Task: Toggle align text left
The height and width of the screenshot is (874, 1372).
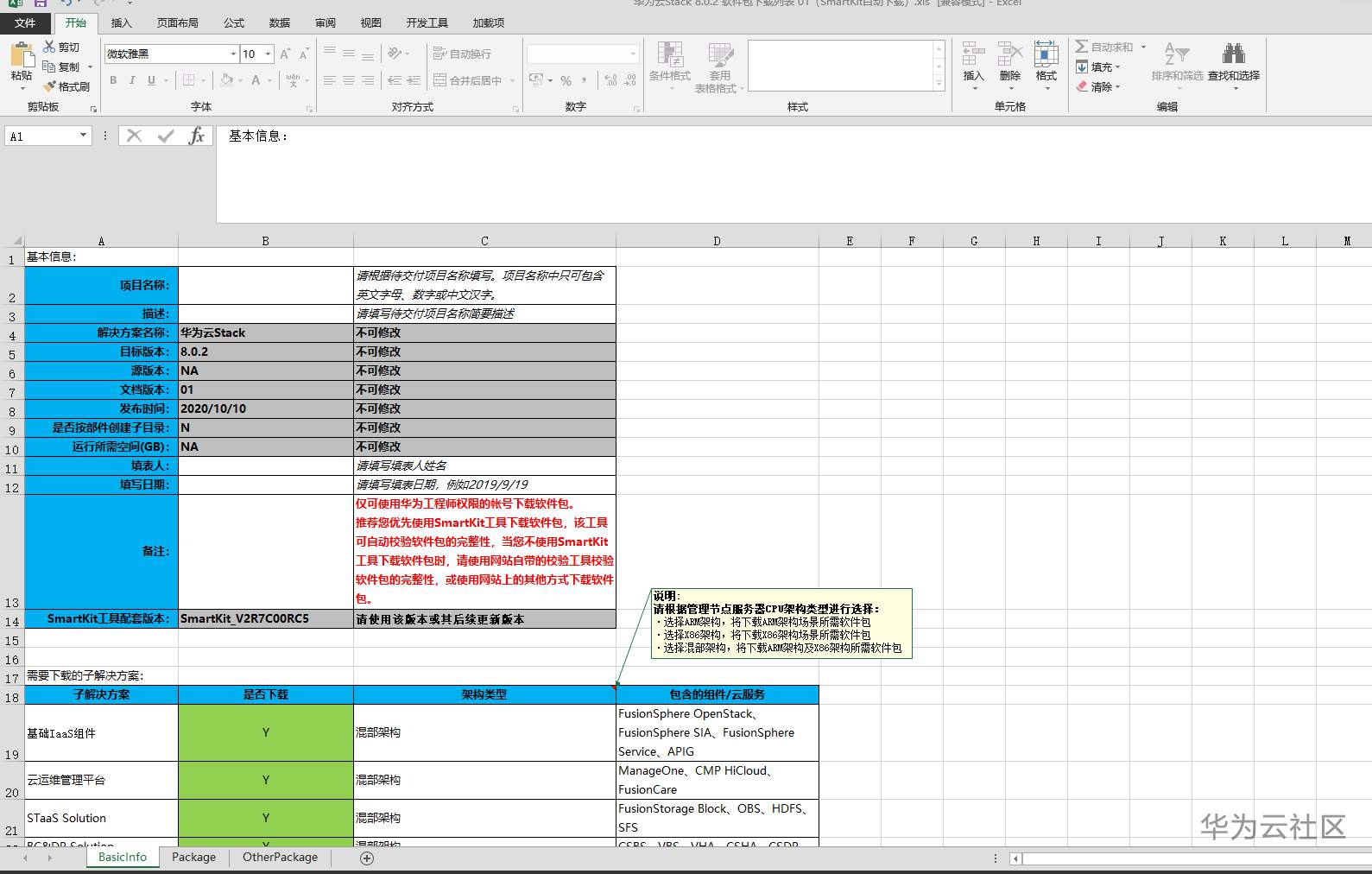Action: 330,80
